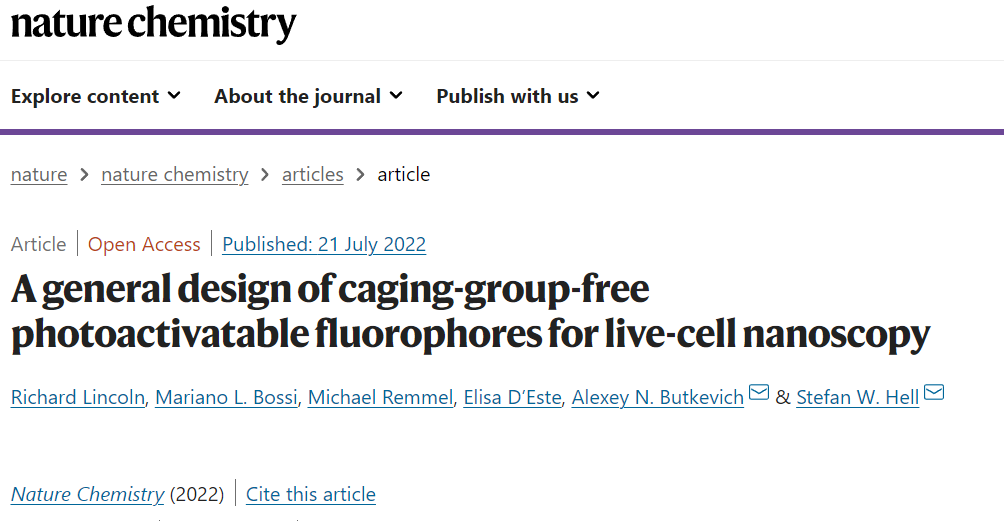
Task: Expand the Explore content menu
Action: (96, 96)
